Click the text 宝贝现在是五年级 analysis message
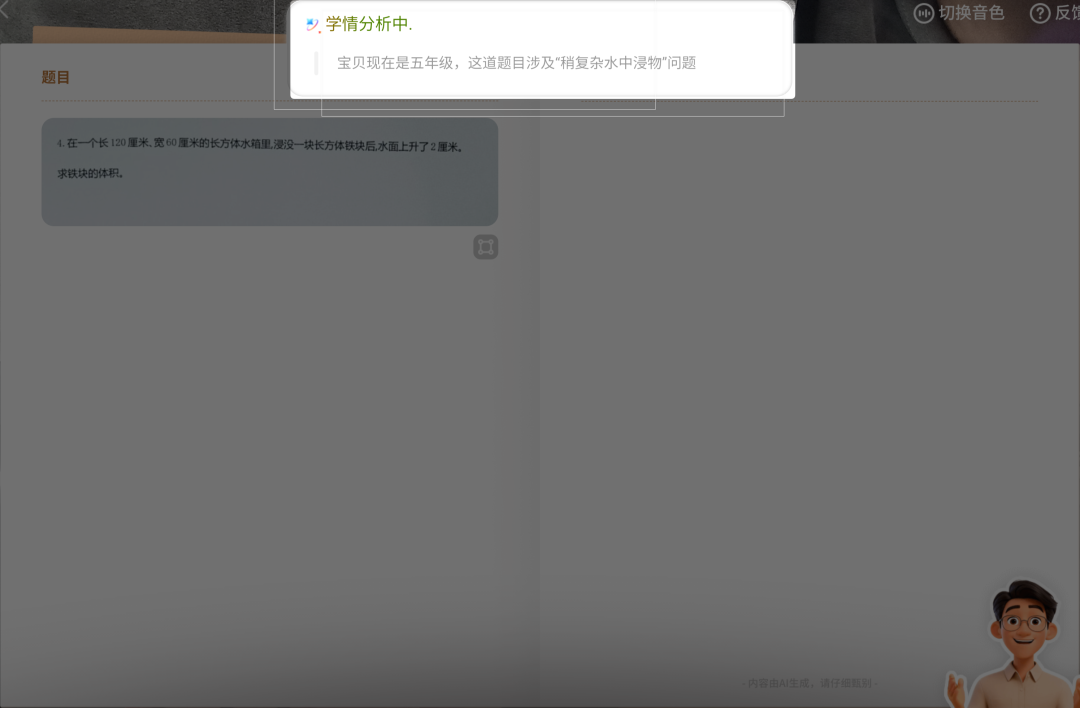Screen dimensions: 1080x708 coord(517,63)
